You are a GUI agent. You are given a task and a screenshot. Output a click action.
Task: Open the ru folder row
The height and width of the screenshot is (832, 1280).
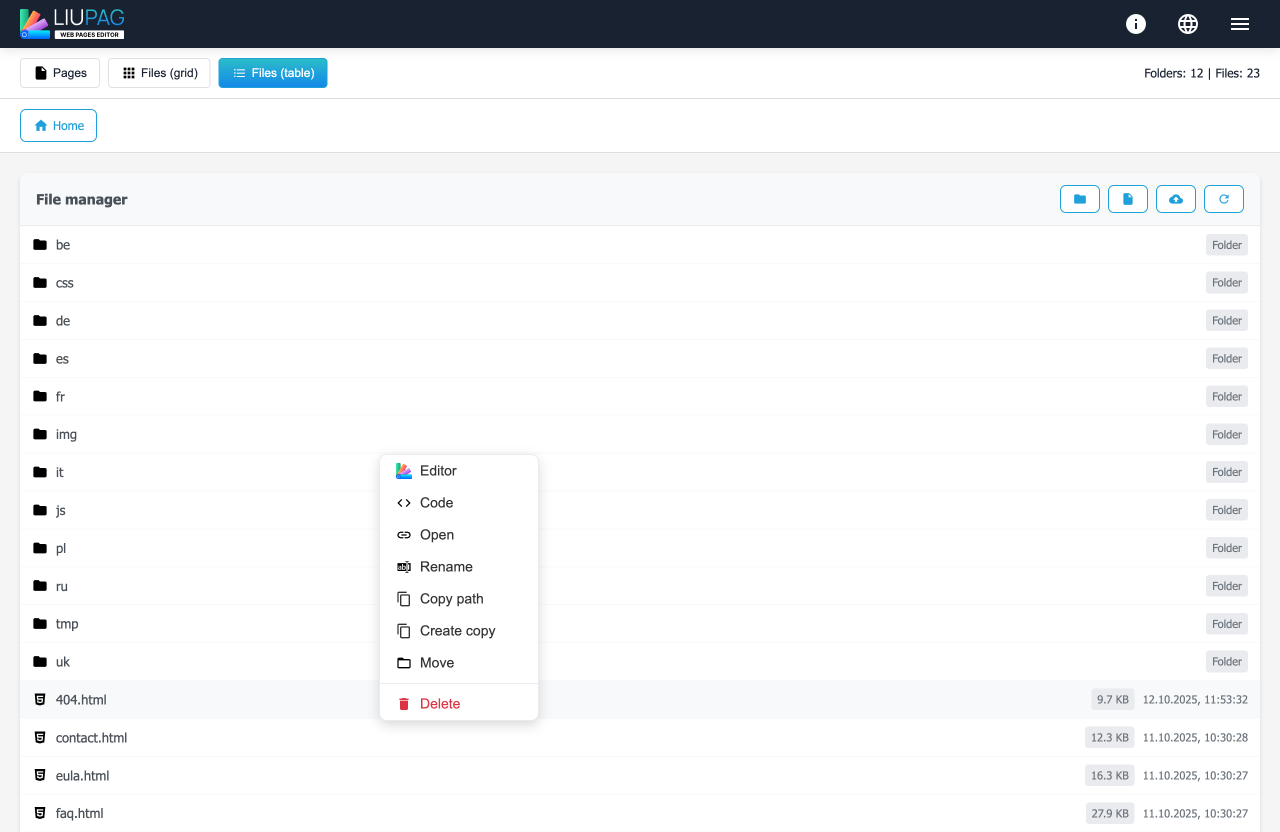point(640,586)
